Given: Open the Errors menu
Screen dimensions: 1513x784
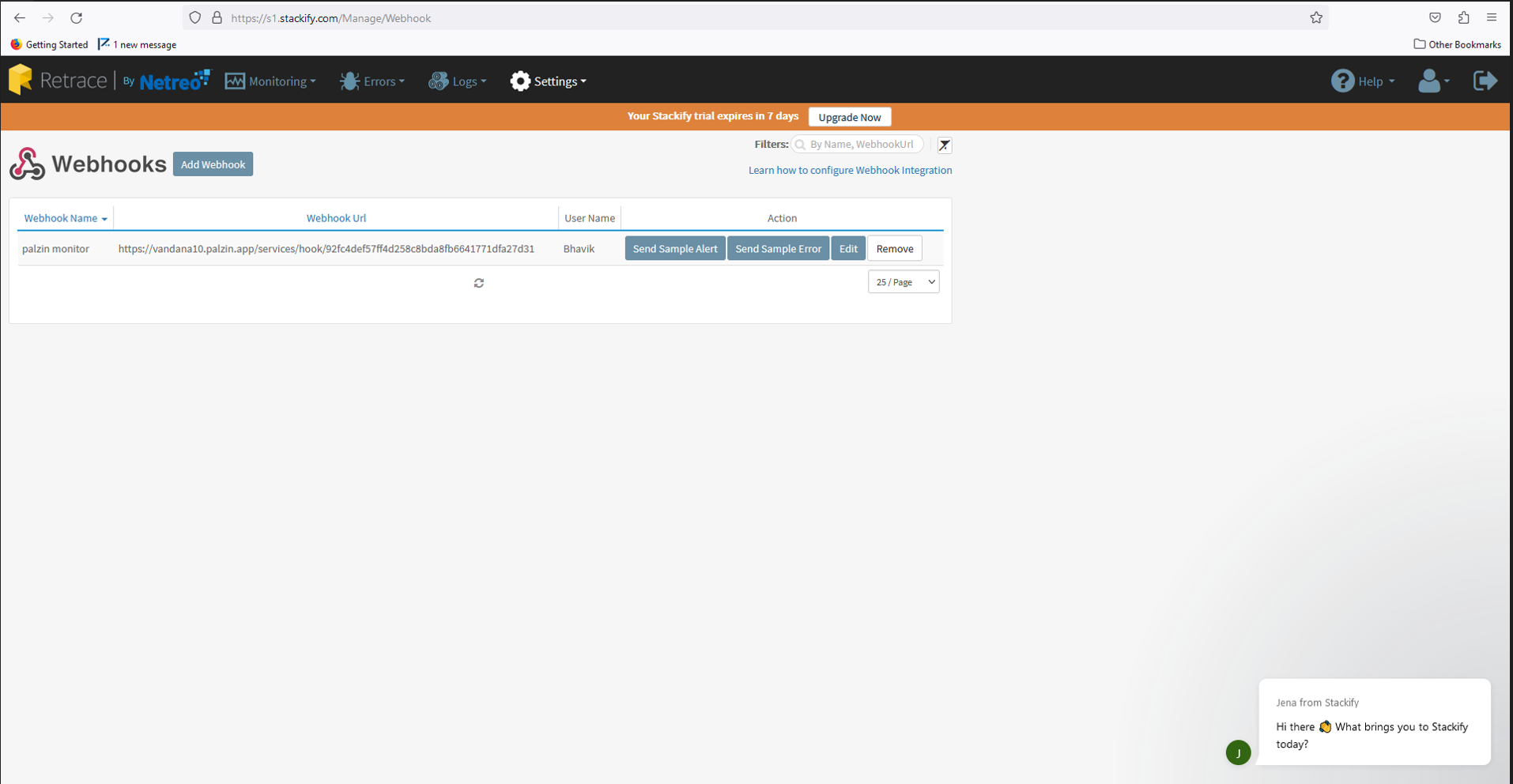Looking at the screenshot, I should [x=372, y=81].
